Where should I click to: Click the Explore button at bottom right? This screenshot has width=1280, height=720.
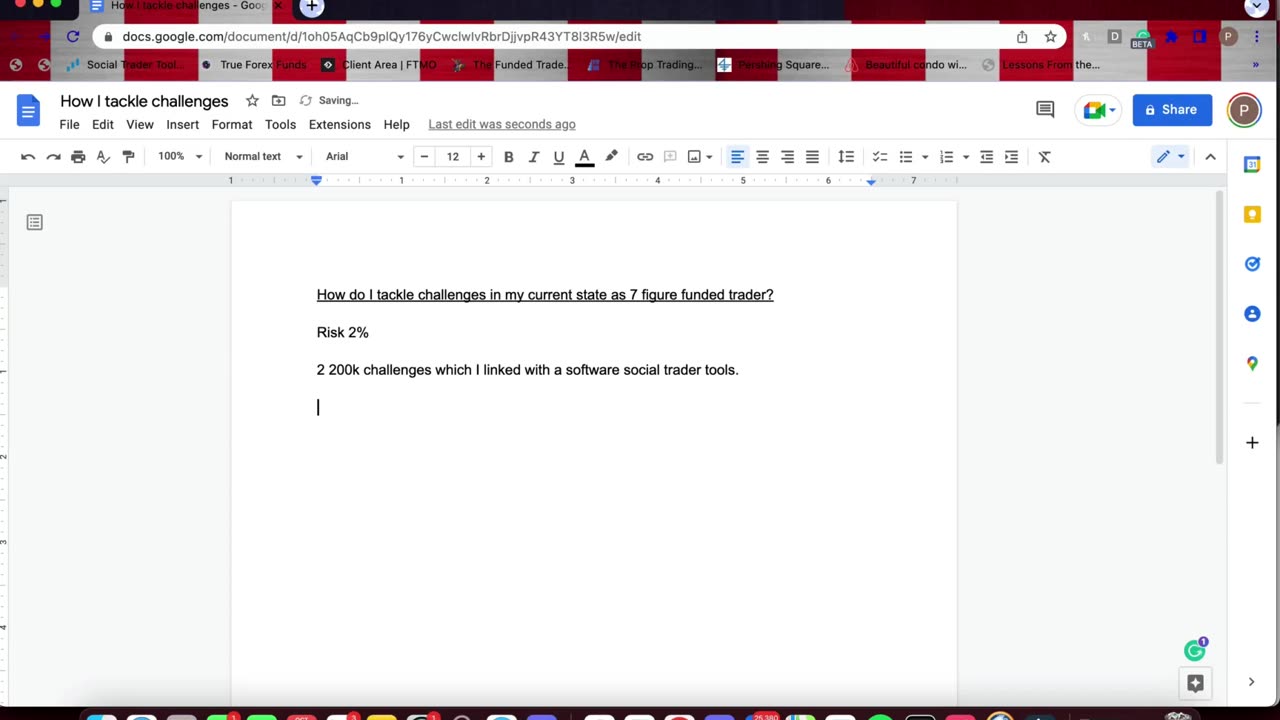tap(1195, 683)
